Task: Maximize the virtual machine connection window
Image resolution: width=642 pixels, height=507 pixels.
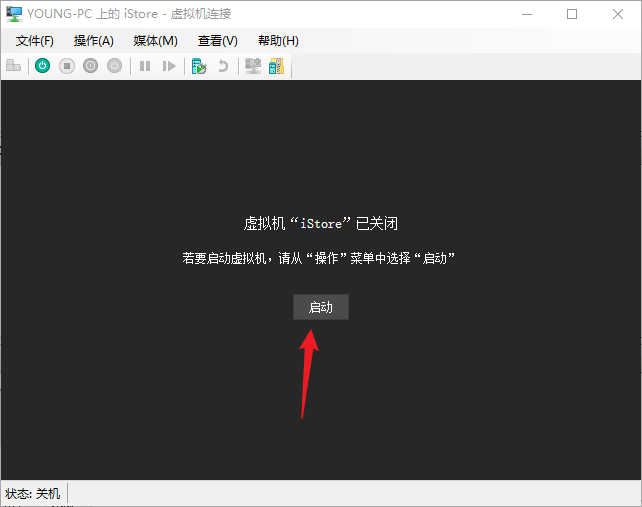Action: click(572, 14)
